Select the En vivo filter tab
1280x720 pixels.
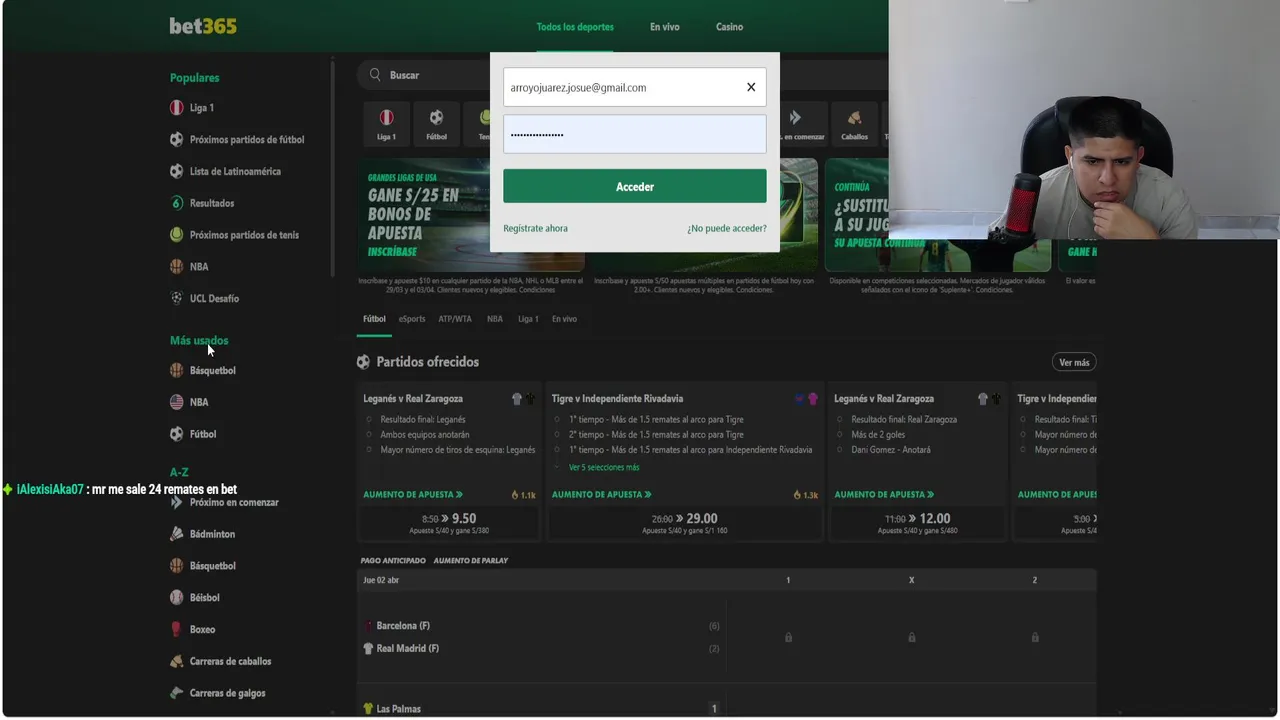coord(564,319)
